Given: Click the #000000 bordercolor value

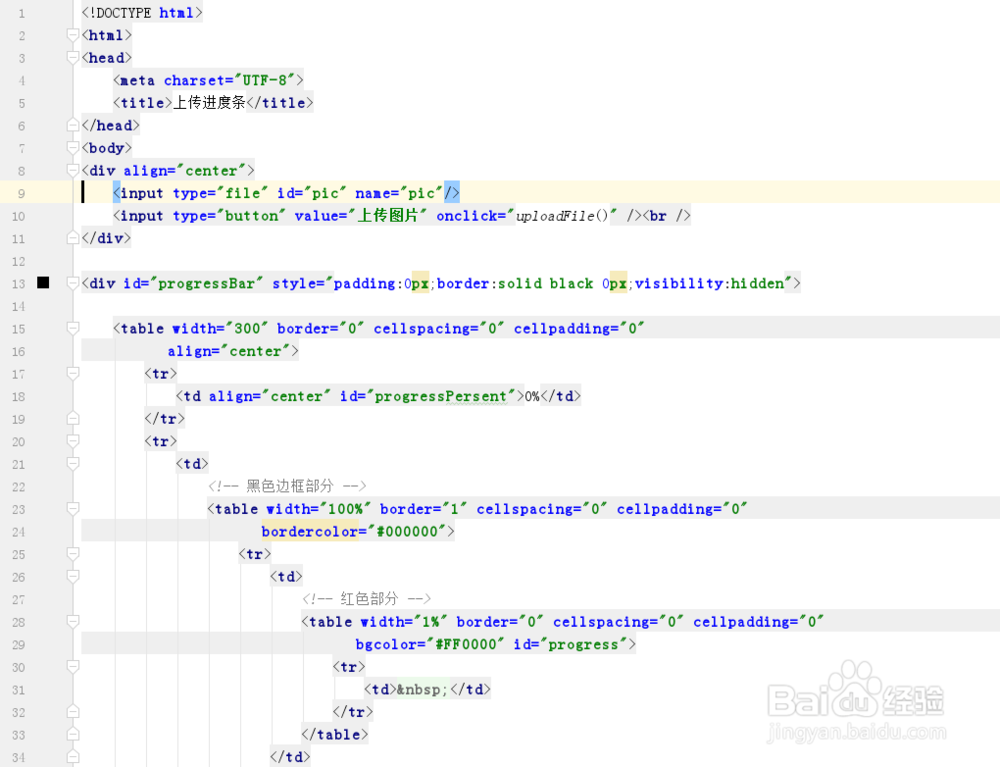Looking at the screenshot, I should click(x=408, y=532).
